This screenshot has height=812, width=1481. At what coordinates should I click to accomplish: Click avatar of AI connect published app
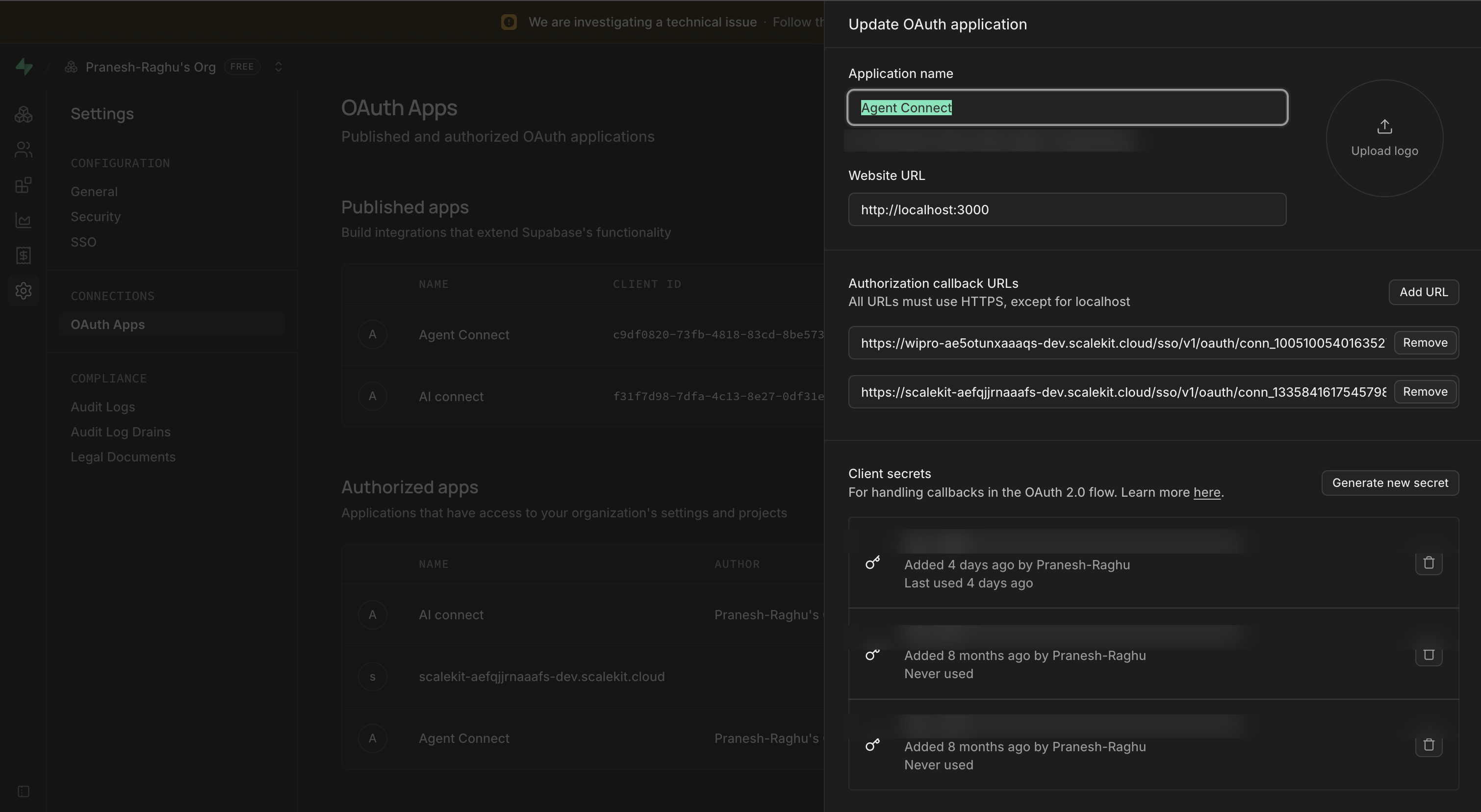coord(373,397)
